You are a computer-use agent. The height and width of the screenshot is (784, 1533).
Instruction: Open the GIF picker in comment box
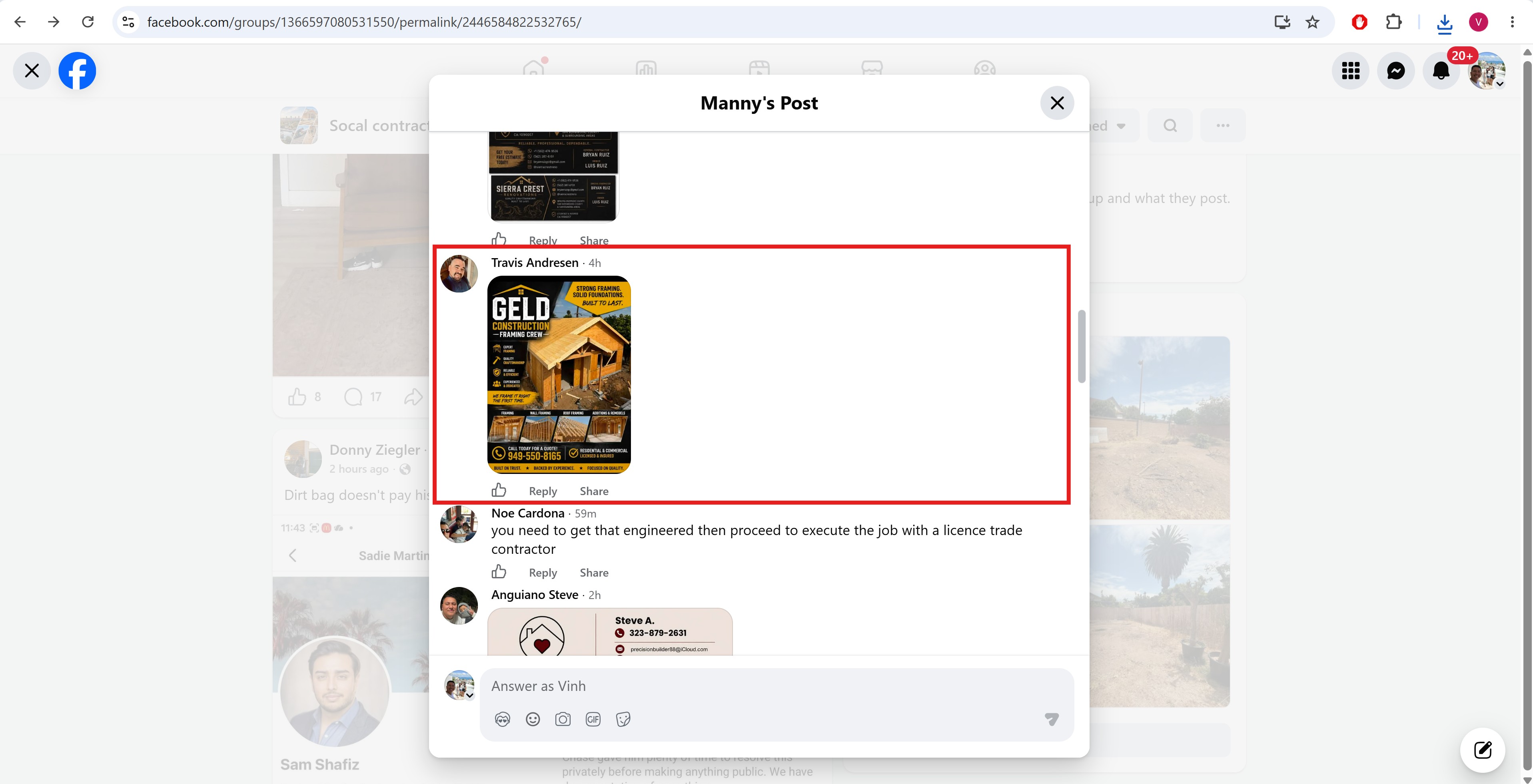click(593, 720)
